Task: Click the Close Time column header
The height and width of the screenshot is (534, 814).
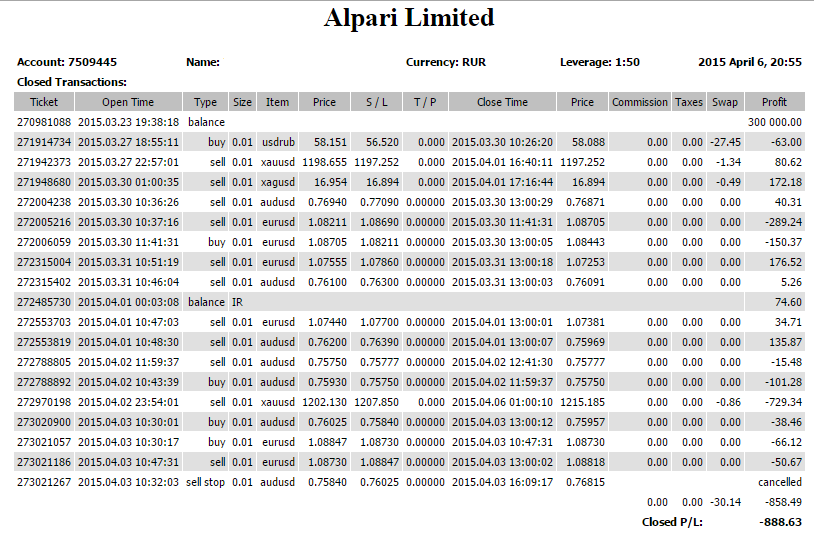Action: click(x=503, y=102)
